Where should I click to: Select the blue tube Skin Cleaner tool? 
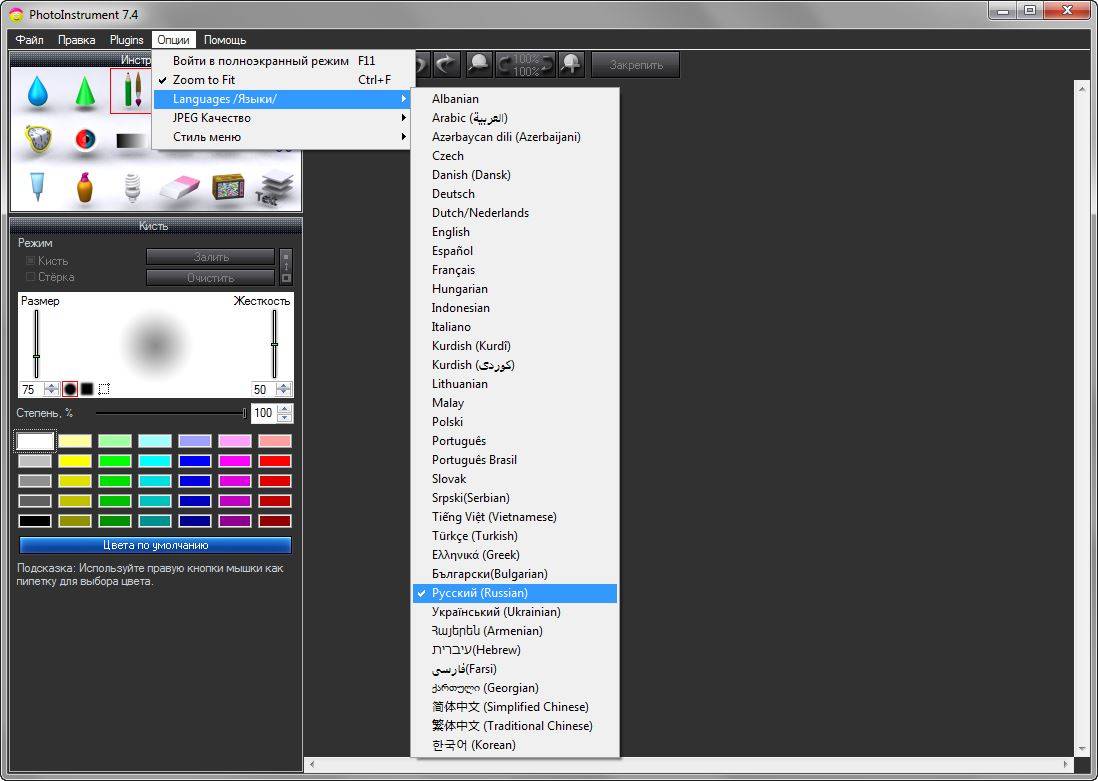pyautogui.click(x=38, y=187)
